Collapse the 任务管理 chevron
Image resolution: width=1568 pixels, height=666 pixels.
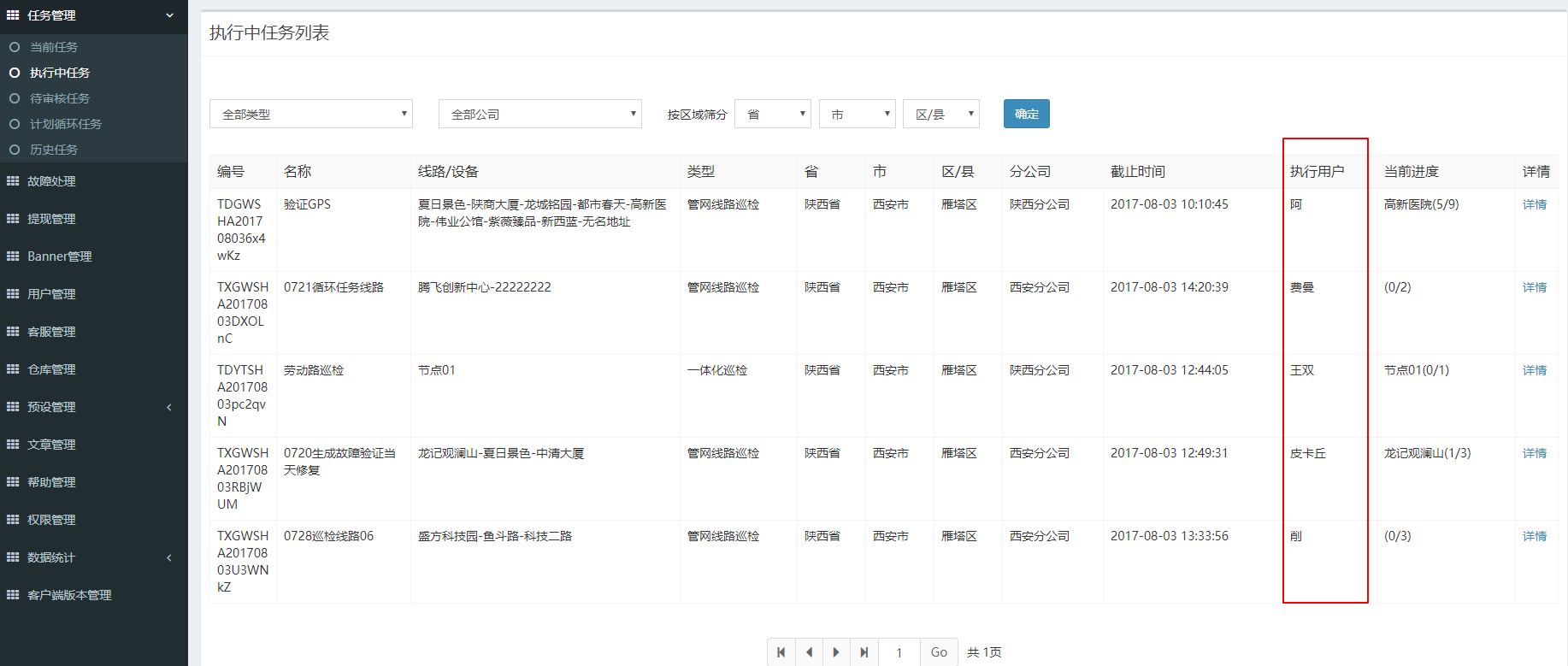pyautogui.click(x=169, y=15)
